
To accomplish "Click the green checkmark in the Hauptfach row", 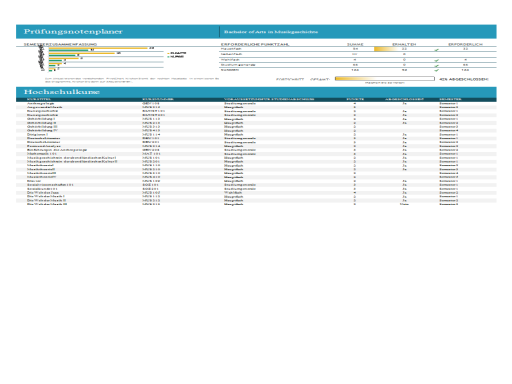I will pos(437,50).
